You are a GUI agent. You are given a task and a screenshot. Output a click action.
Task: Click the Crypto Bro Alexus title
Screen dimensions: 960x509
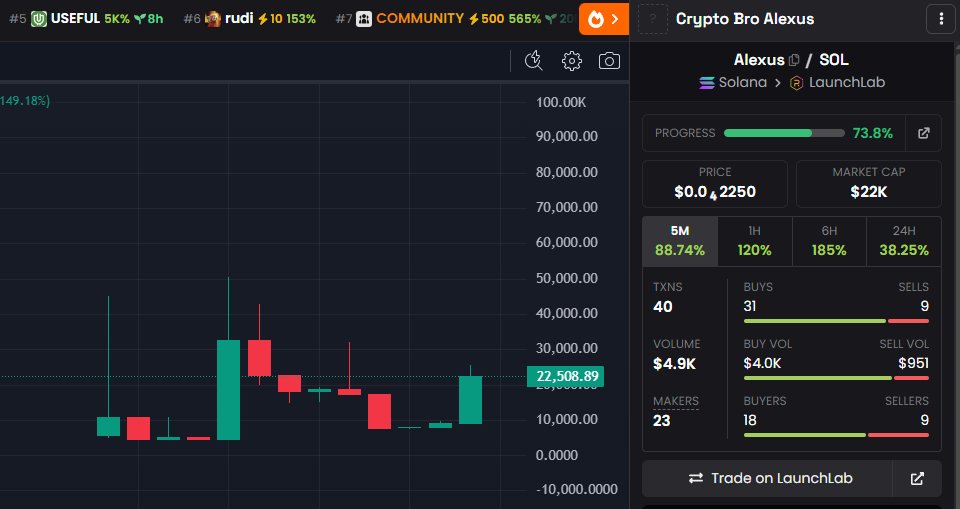click(744, 19)
